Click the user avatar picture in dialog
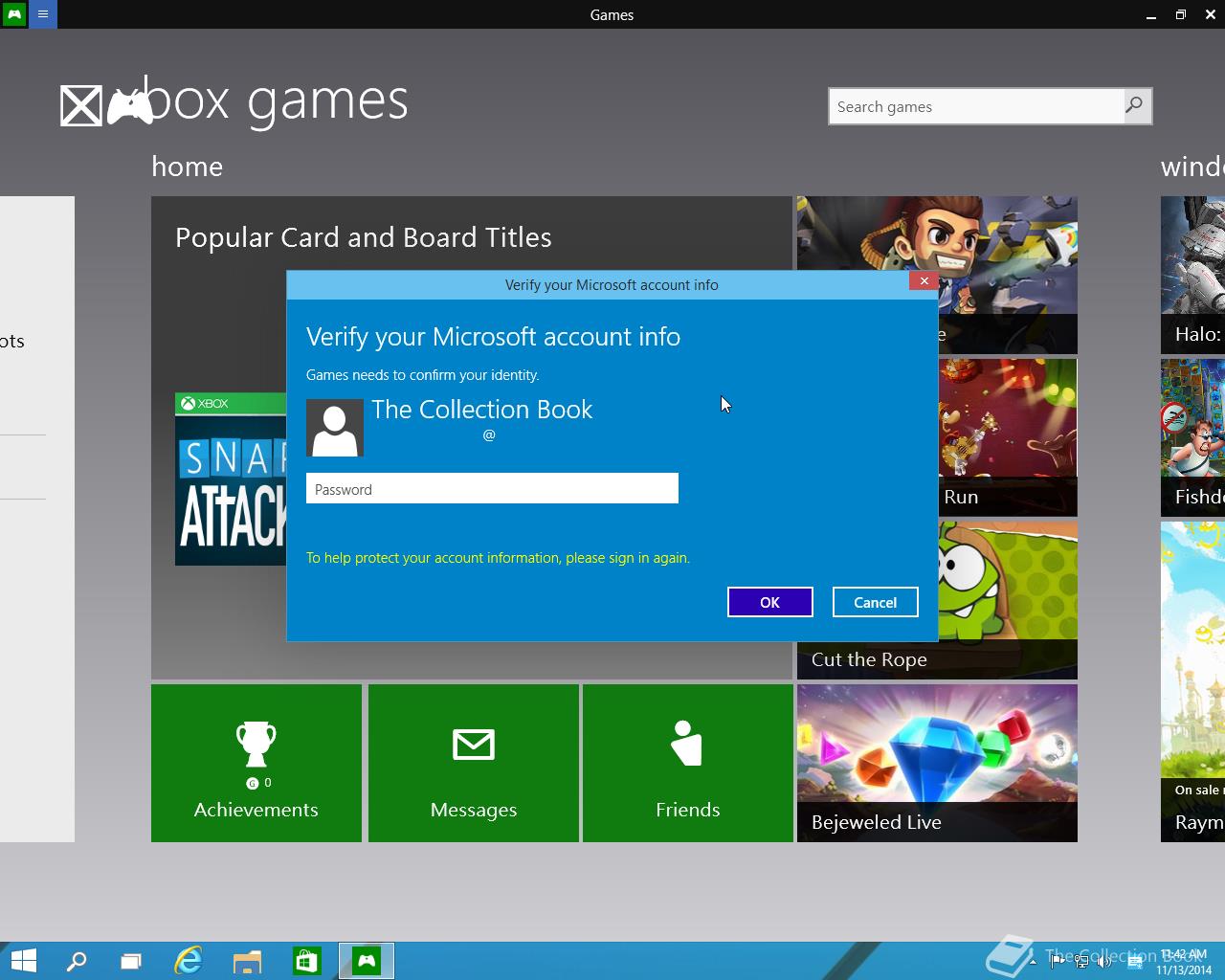The width and height of the screenshot is (1225, 980). (x=335, y=428)
